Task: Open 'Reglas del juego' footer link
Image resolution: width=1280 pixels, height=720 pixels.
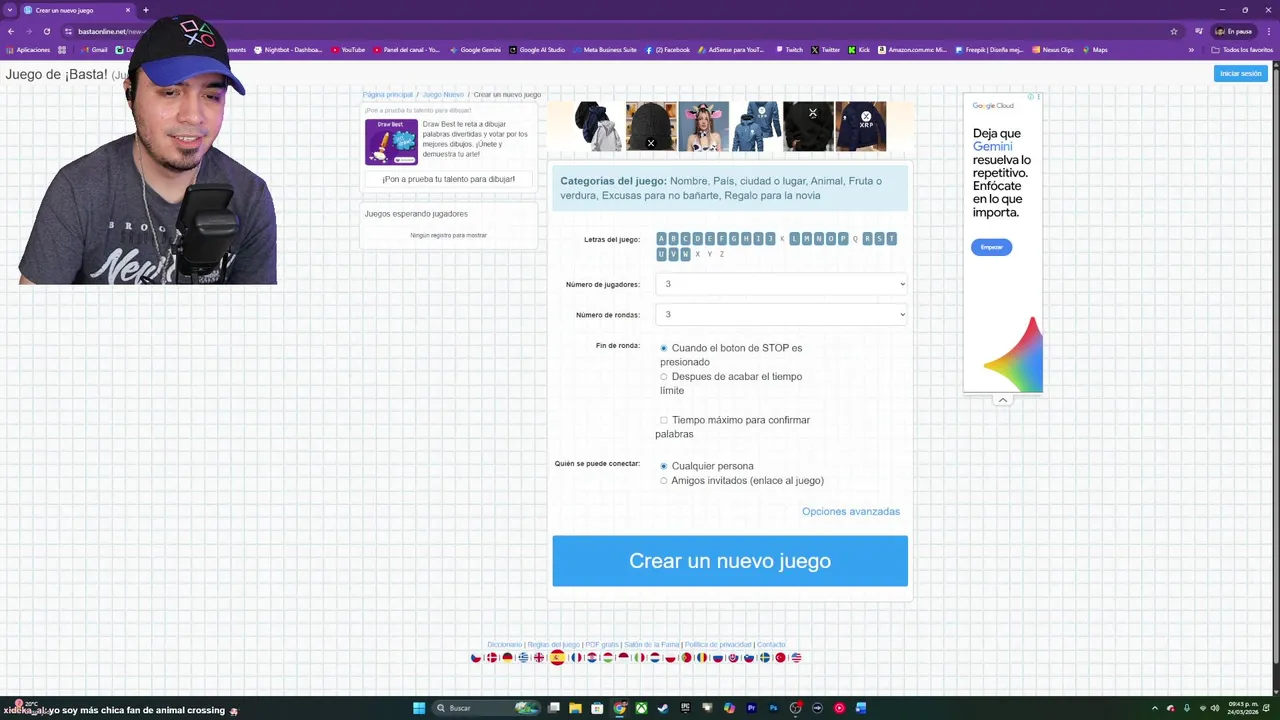Action: point(553,645)
